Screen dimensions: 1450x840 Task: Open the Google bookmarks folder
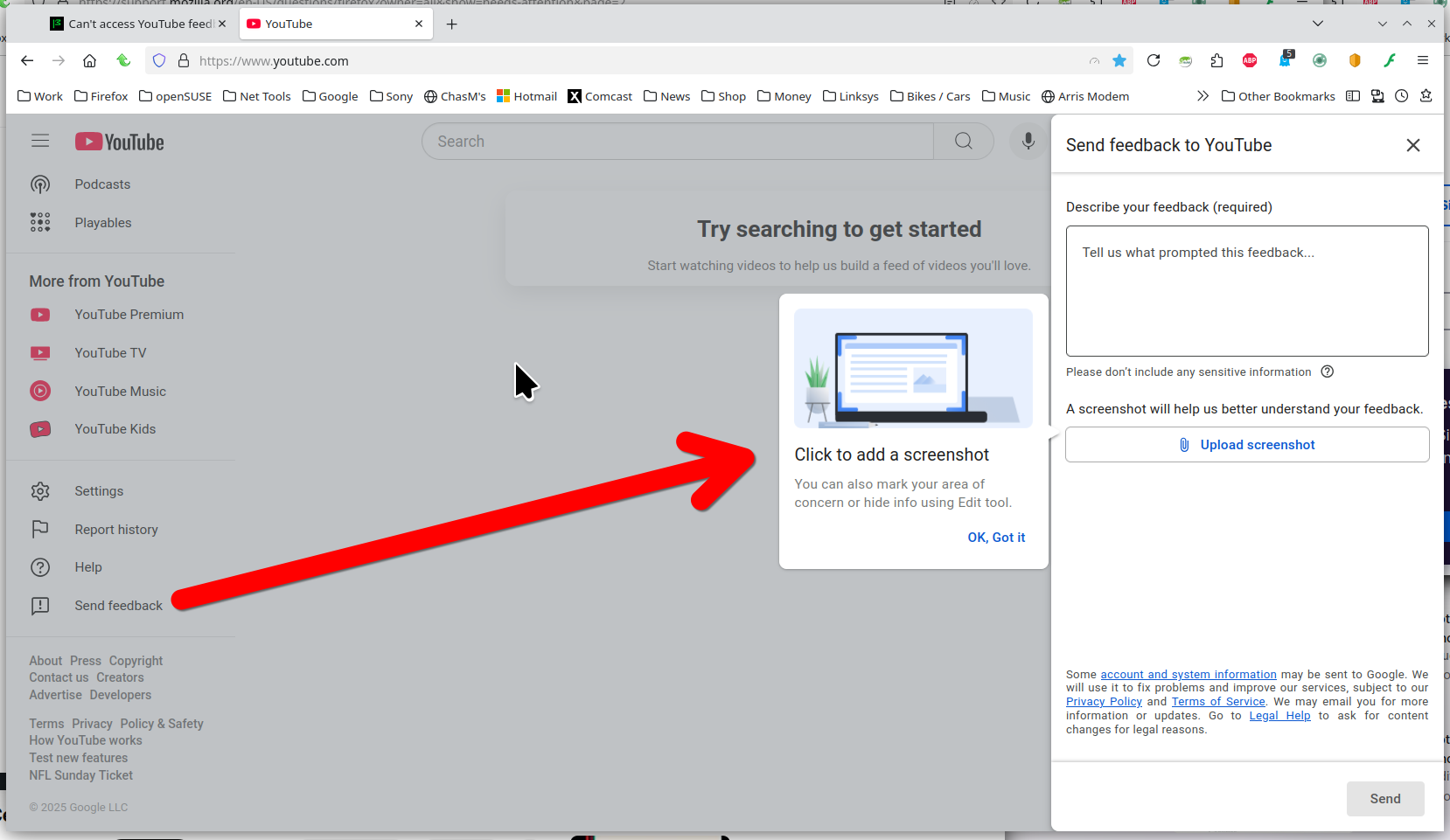(331, 96)
